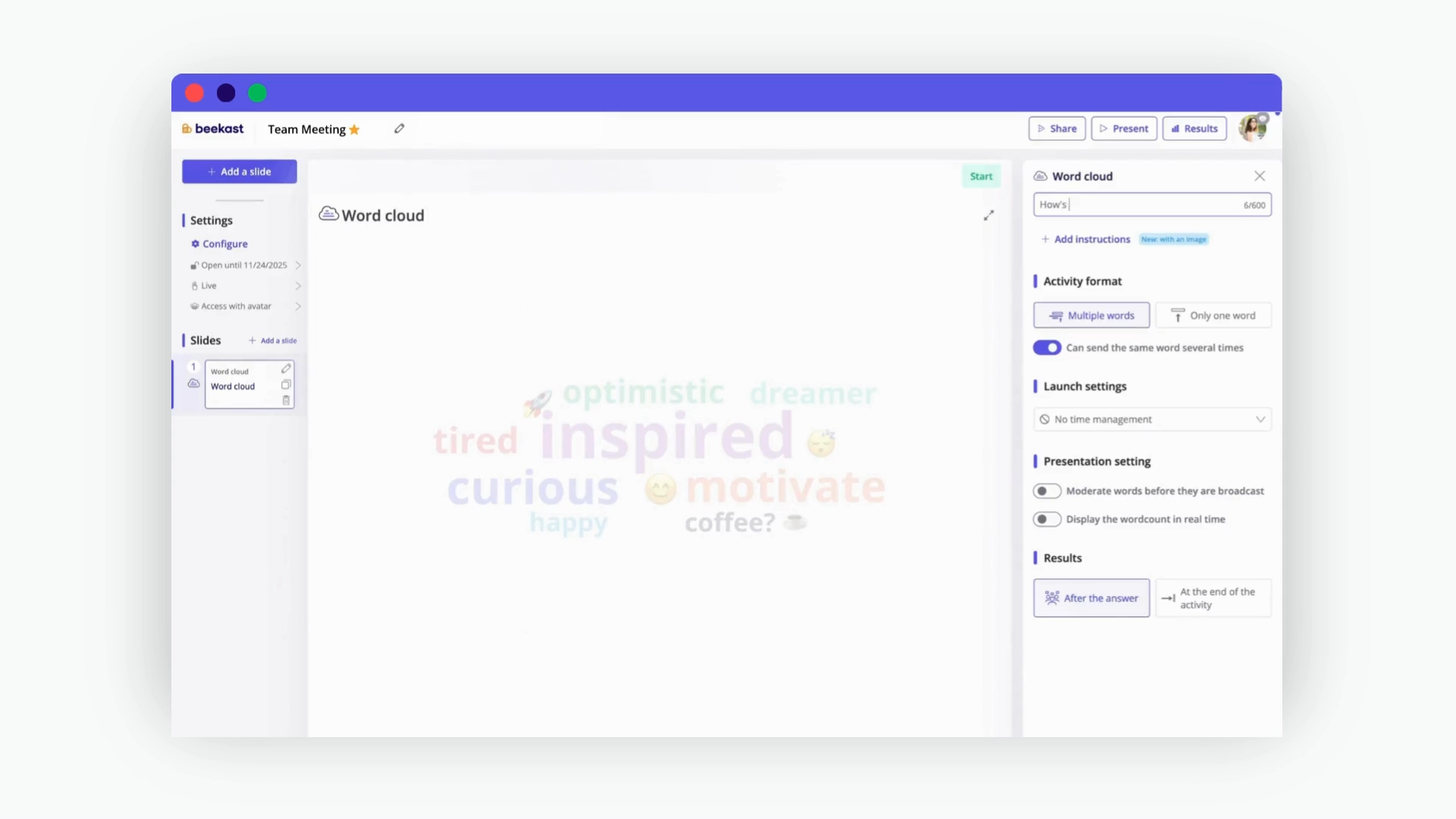Click the beekast logo
This screenshot has width=1456, height=819.
point(213,129)
